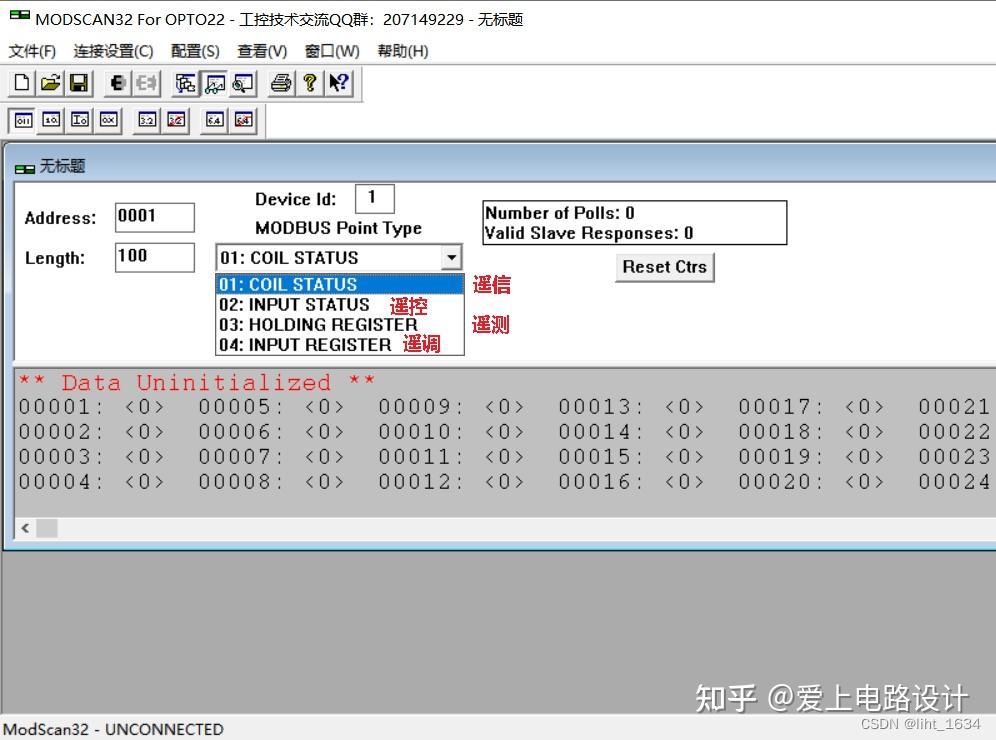
Task: Click the Connect plug icon
Action: (x=118, y=83)
